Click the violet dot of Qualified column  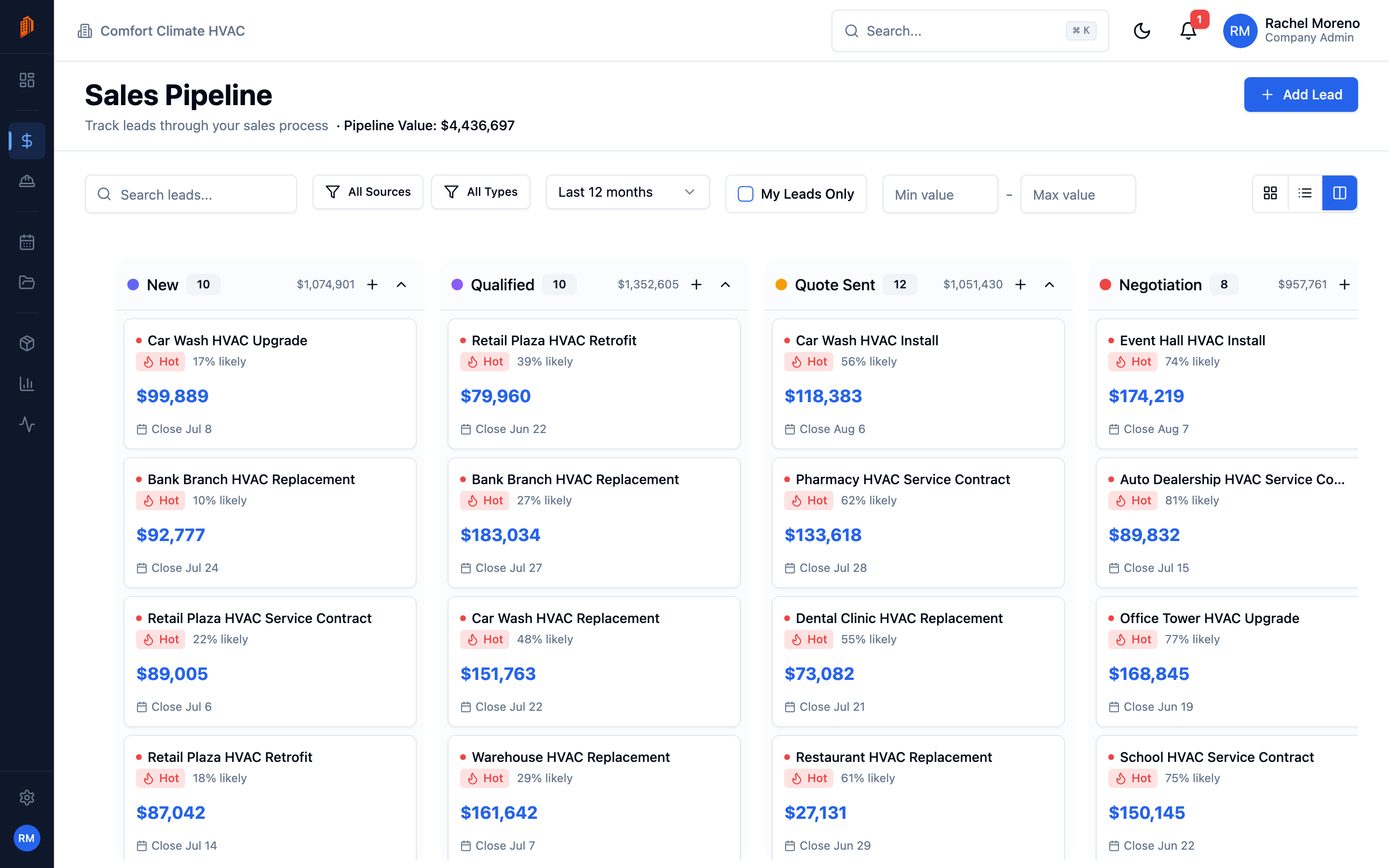457,285
